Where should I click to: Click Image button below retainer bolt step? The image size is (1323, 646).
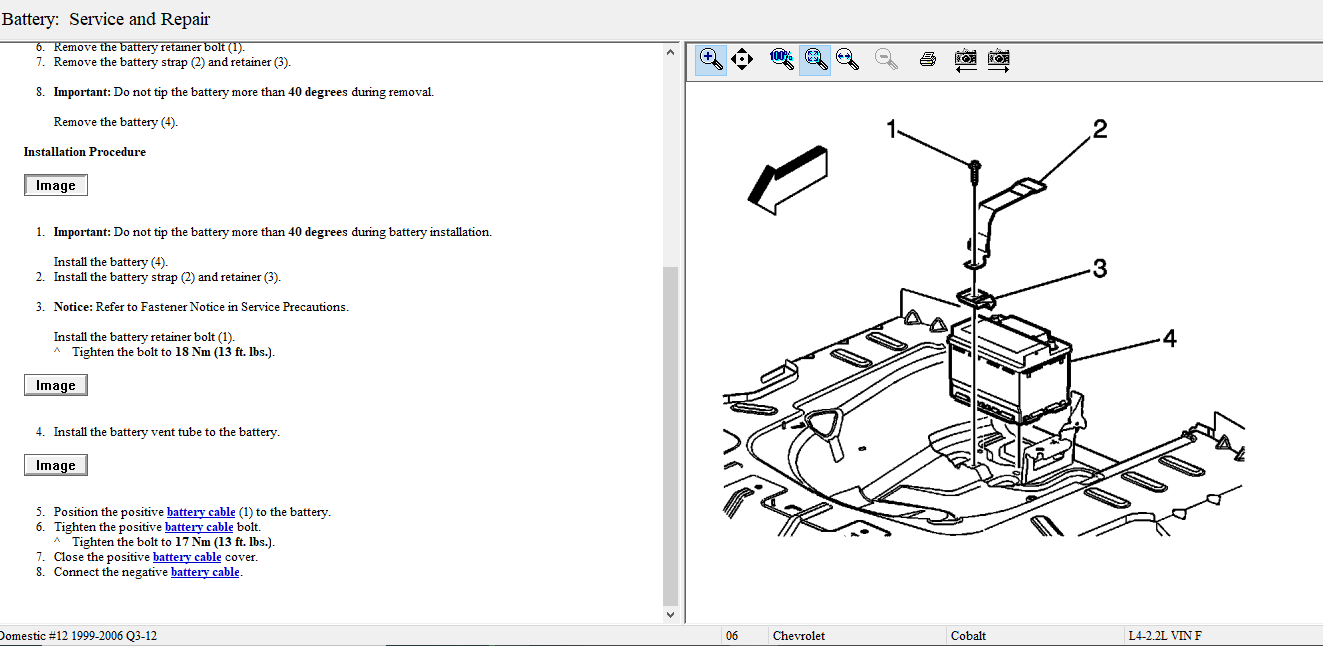pos(56,386)
